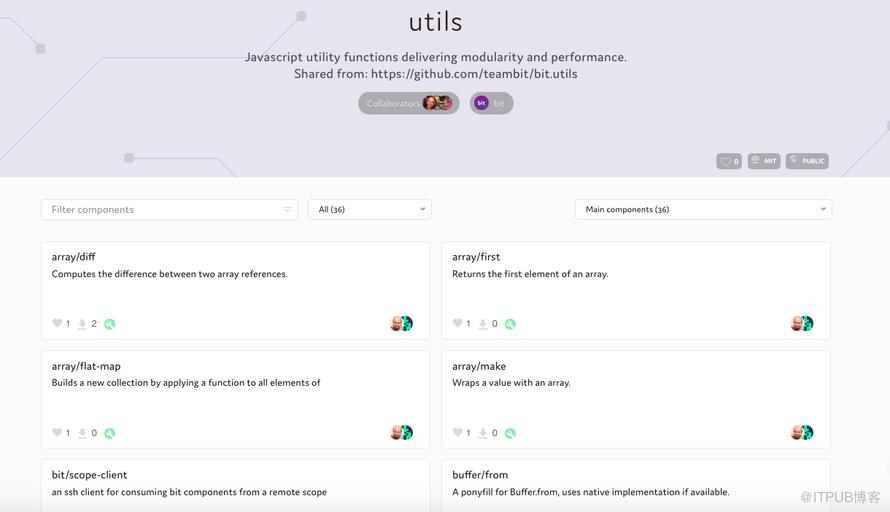890x512 pixels.
Task: Click the green status badge on array/diff card
Action: [110, 324]
